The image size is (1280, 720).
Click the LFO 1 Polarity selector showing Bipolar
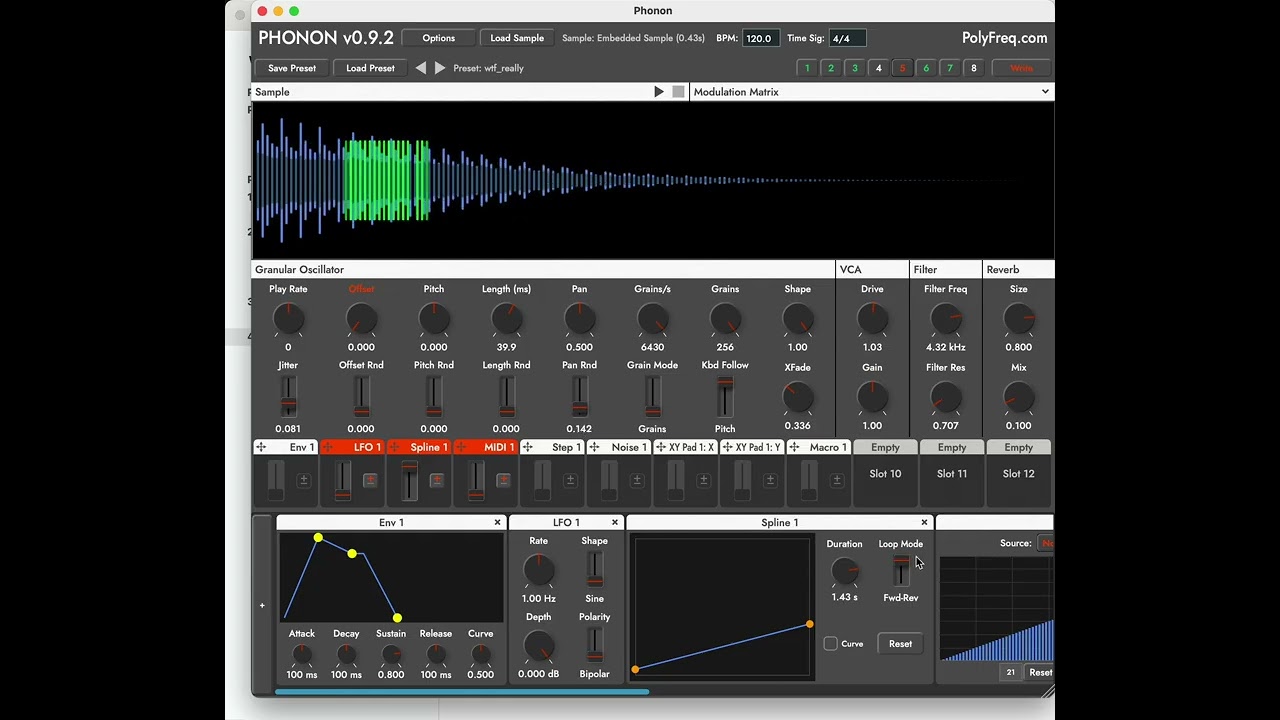[x=595, y=645]
